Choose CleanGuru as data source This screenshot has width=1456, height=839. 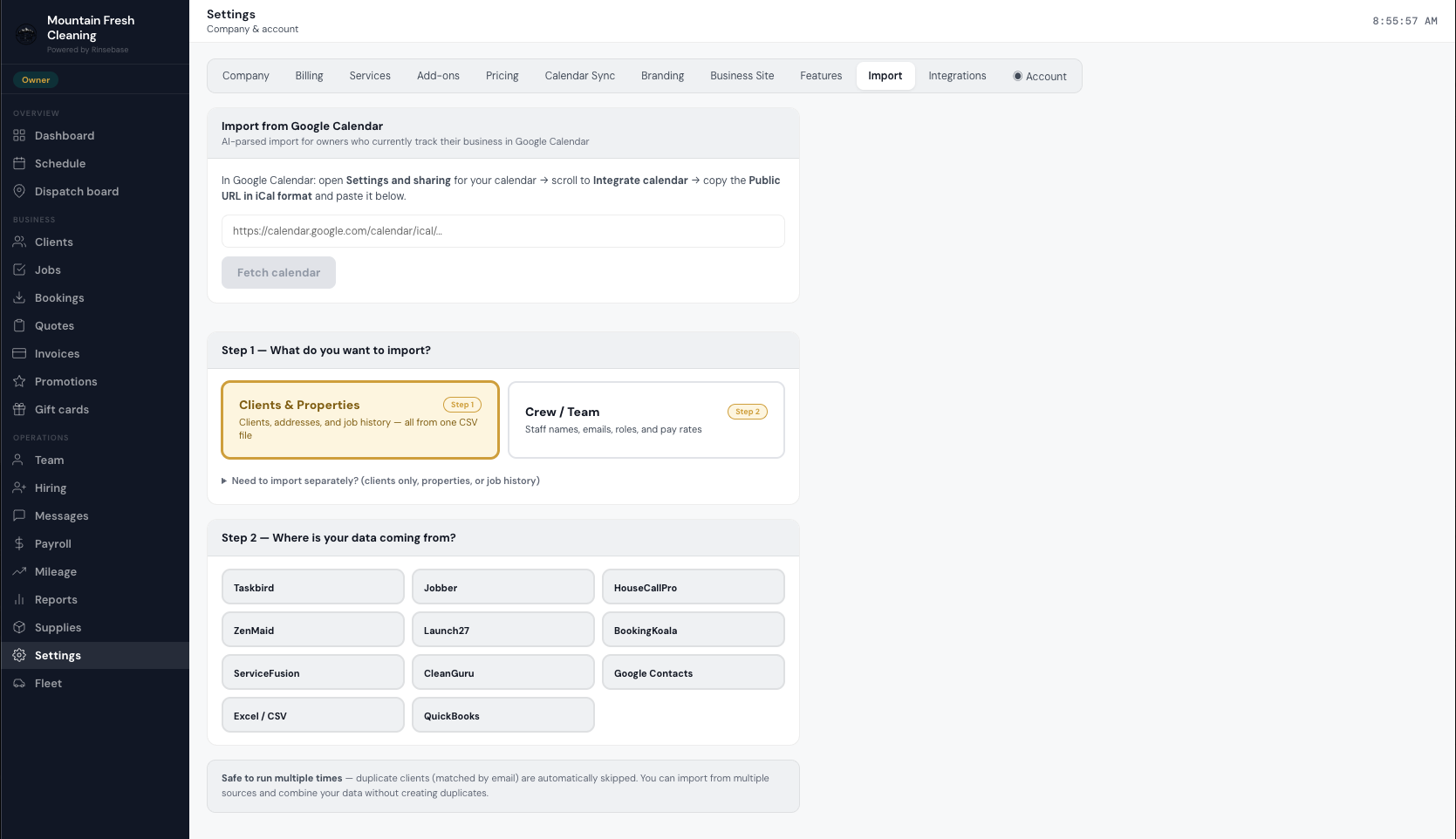point(503,672)
